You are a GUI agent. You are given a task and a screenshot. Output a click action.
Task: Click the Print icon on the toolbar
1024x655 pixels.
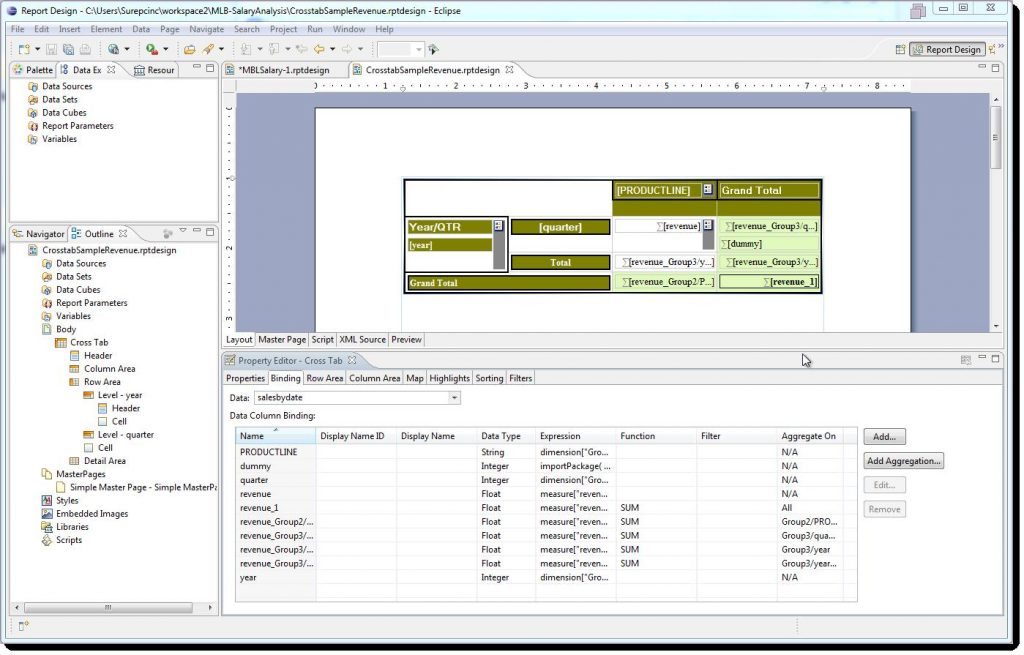83,48
